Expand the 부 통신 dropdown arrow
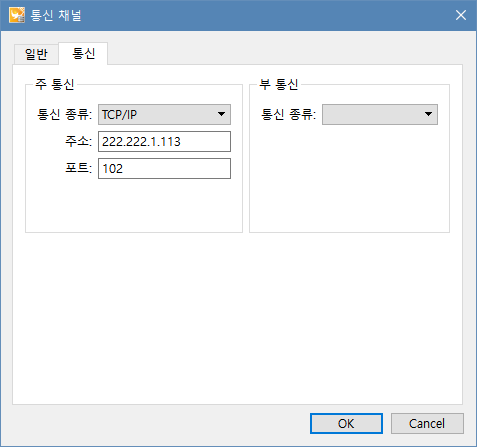 click(428, 114)
